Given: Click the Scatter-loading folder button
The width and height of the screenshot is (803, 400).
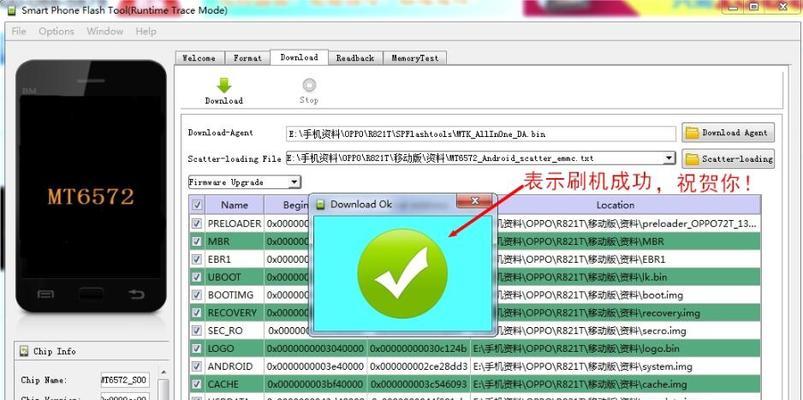Looking at the screenshot, I should (728, 159).
